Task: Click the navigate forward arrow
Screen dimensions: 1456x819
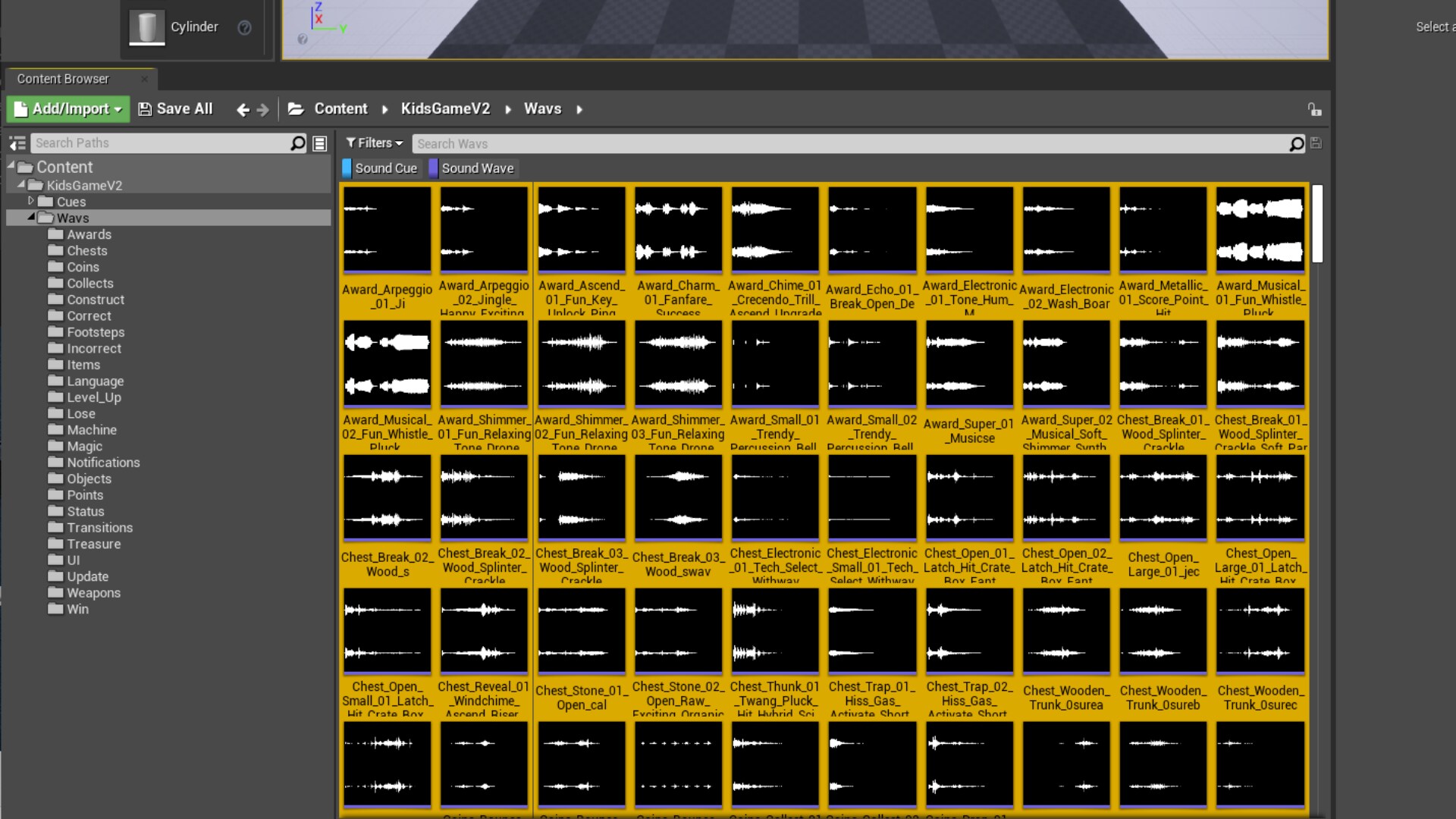Action: pos(263,110)
